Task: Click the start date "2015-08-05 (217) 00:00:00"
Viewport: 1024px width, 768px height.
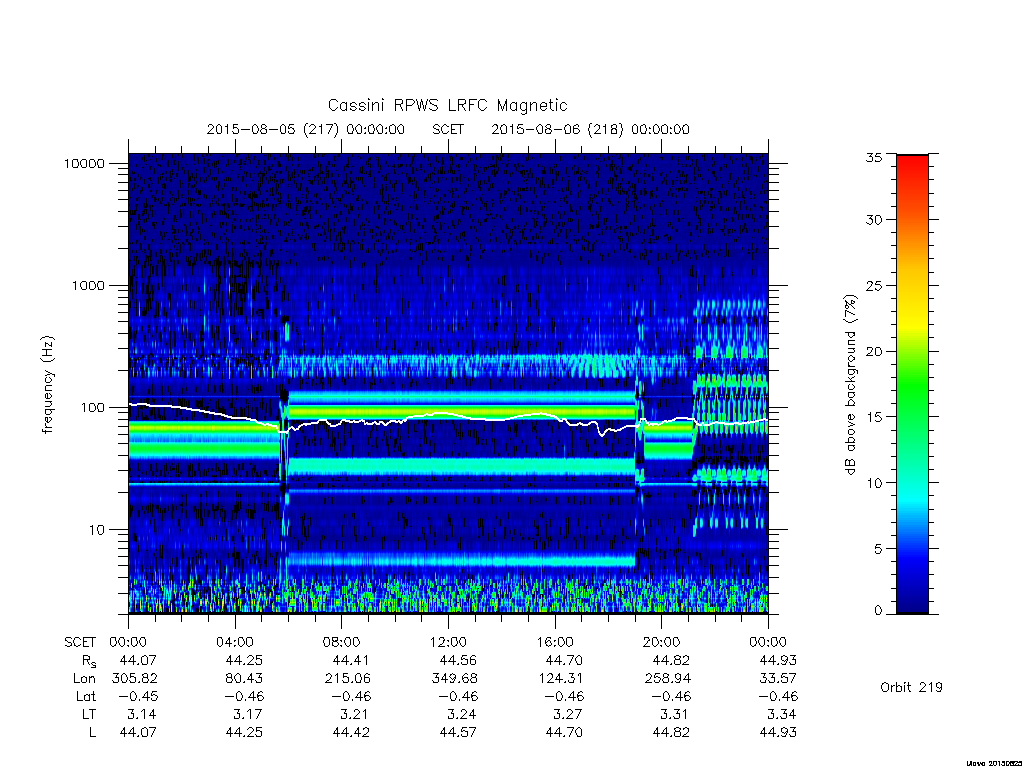Action: [306, 129]
